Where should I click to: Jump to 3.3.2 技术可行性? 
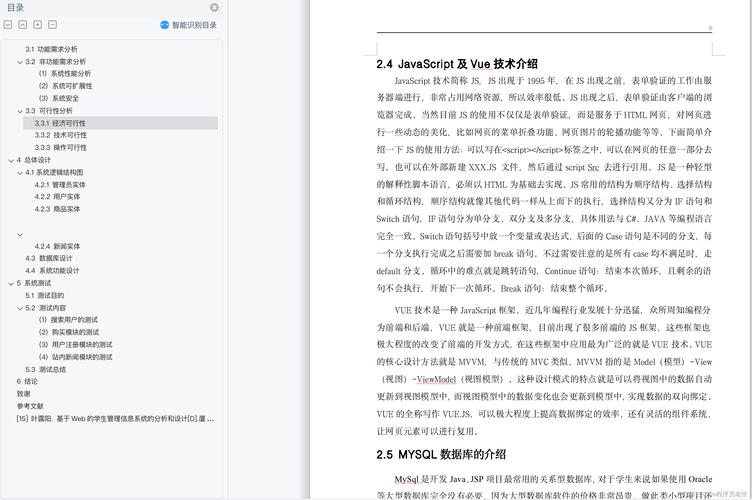60,135
